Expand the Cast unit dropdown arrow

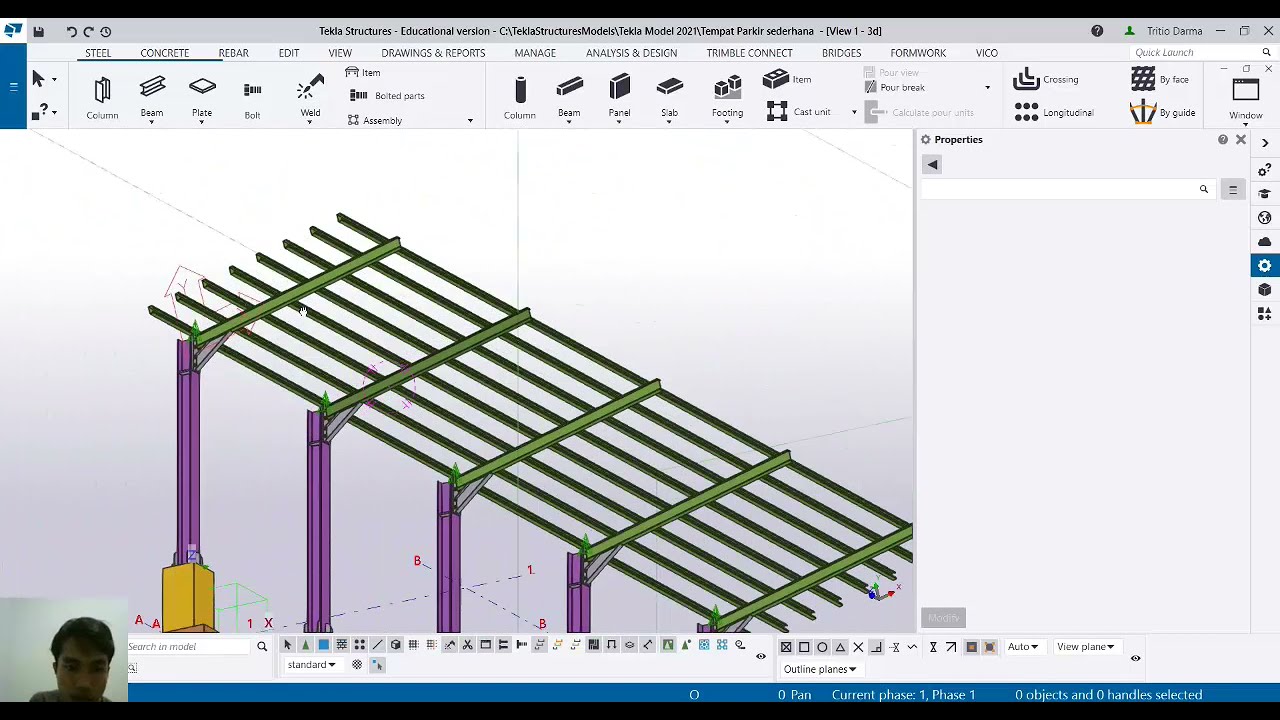click(853, 112)
